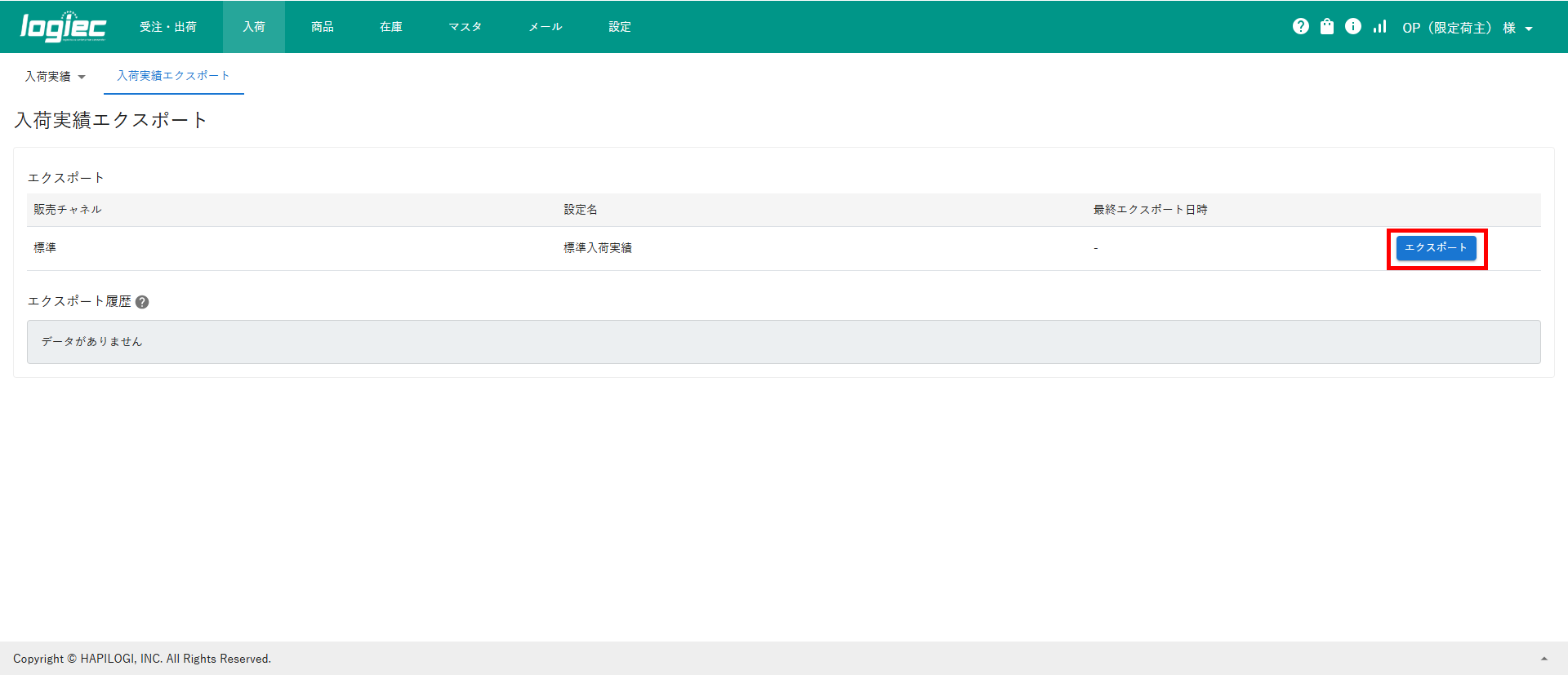This screenshot has width=1568, height=675.
Task: Expand the 入荷実績 submenu dropdown
Action: point(55,77)
